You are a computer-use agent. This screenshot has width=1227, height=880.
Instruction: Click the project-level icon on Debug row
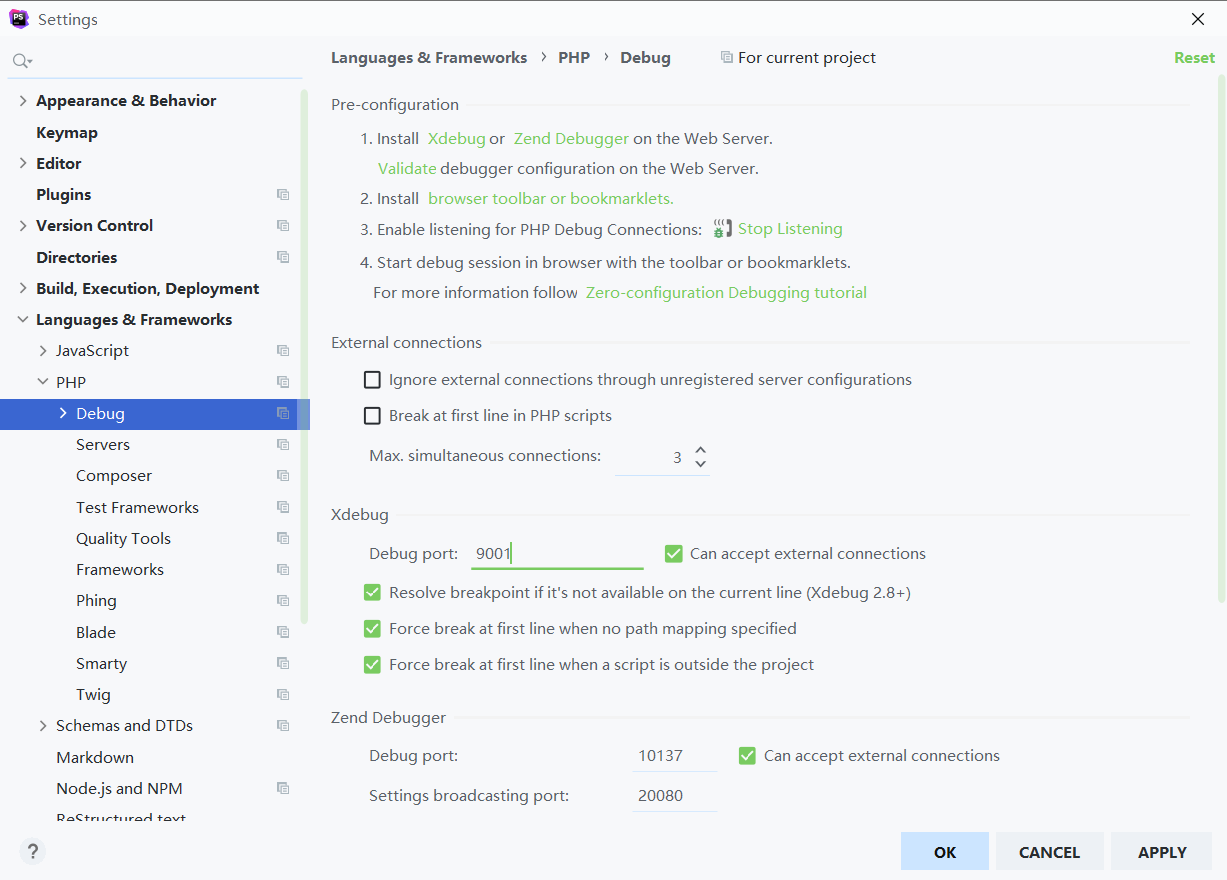[x=283, y=413]
